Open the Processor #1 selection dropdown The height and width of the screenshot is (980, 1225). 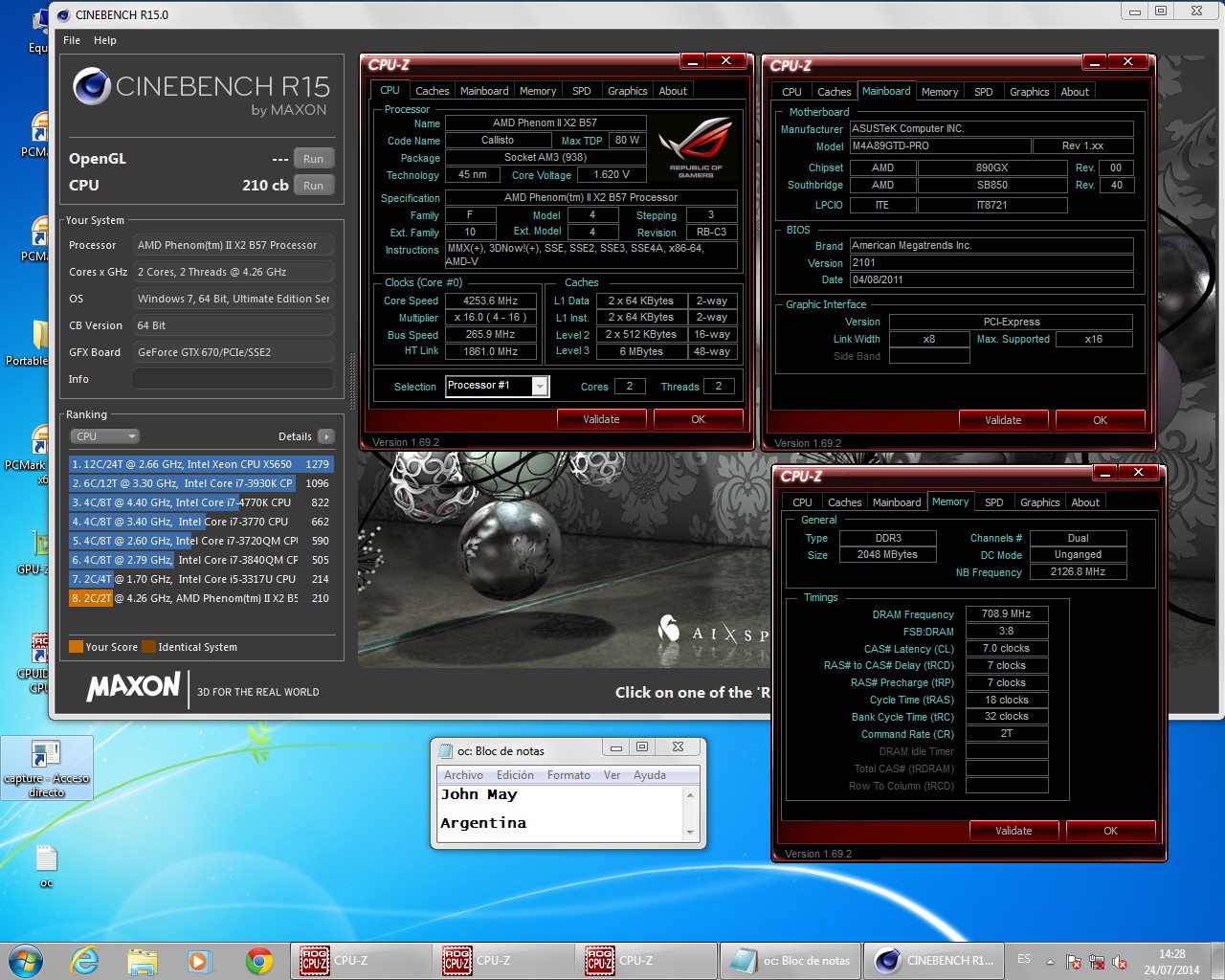497,386
